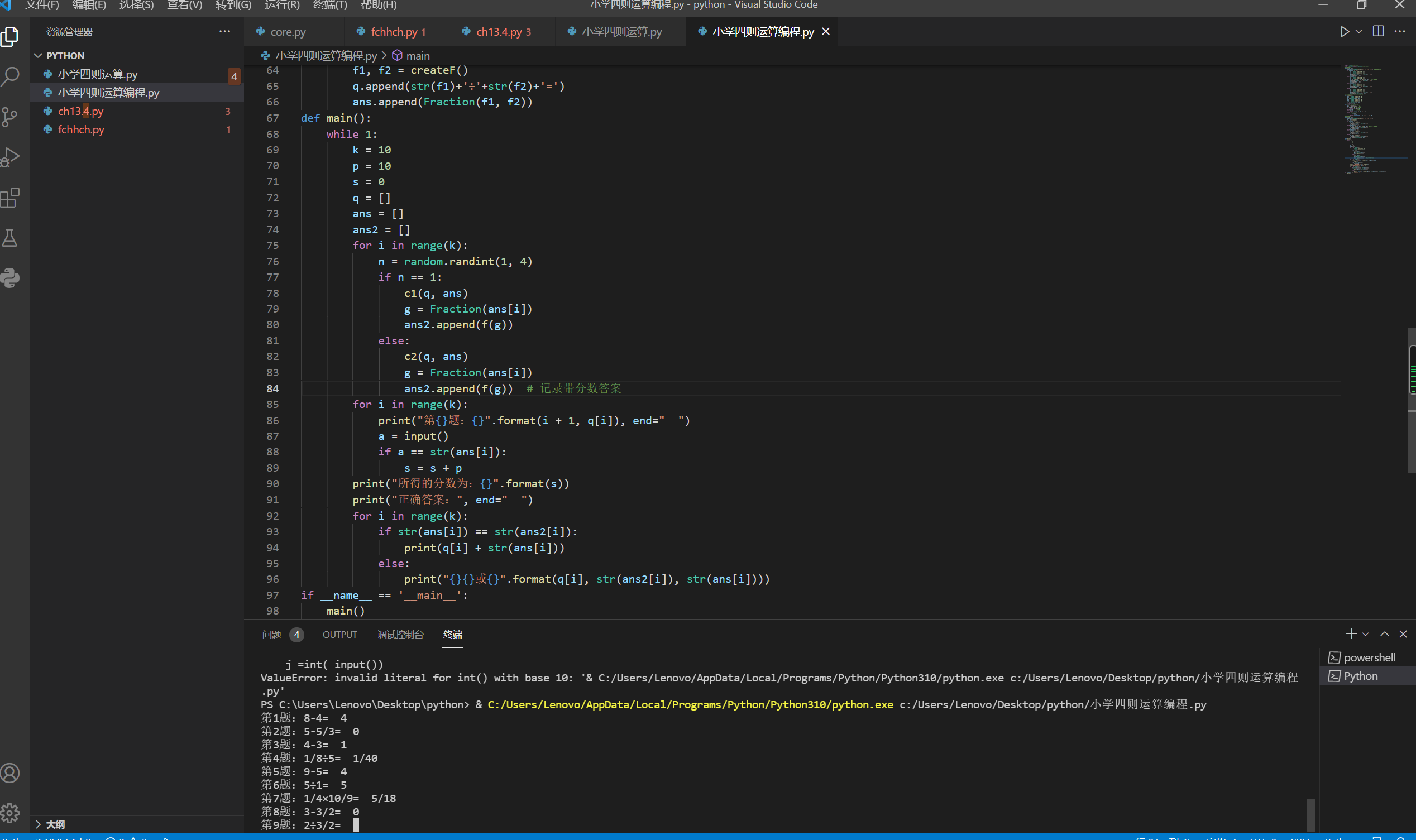Click the Accounts icon
This screenshot has height=840, width=1416.
tap(10, 773)
